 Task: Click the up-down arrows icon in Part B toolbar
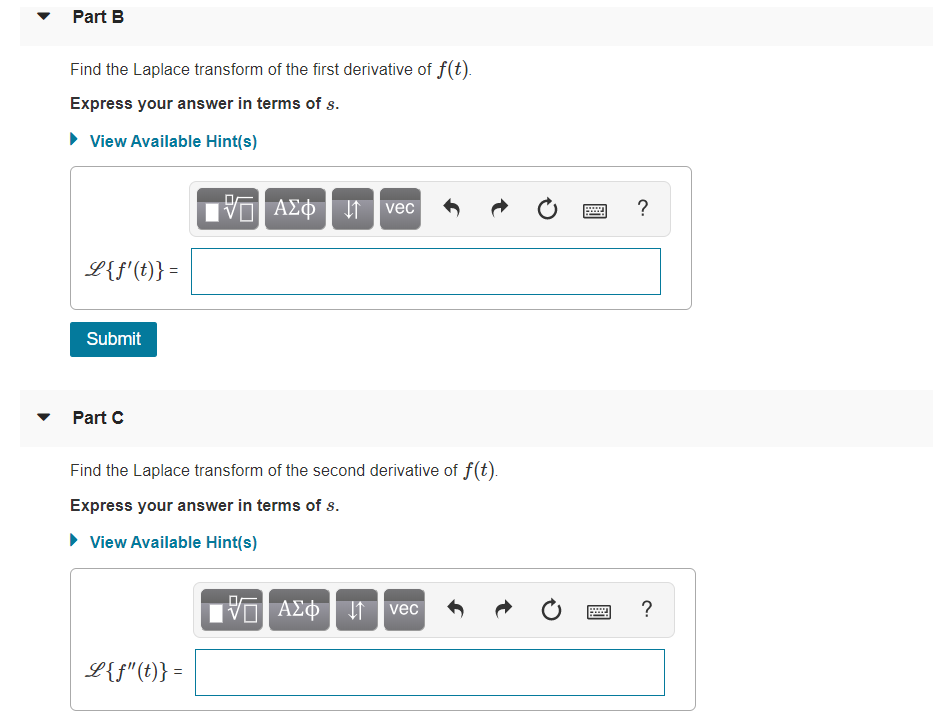[x=352, y=208]
